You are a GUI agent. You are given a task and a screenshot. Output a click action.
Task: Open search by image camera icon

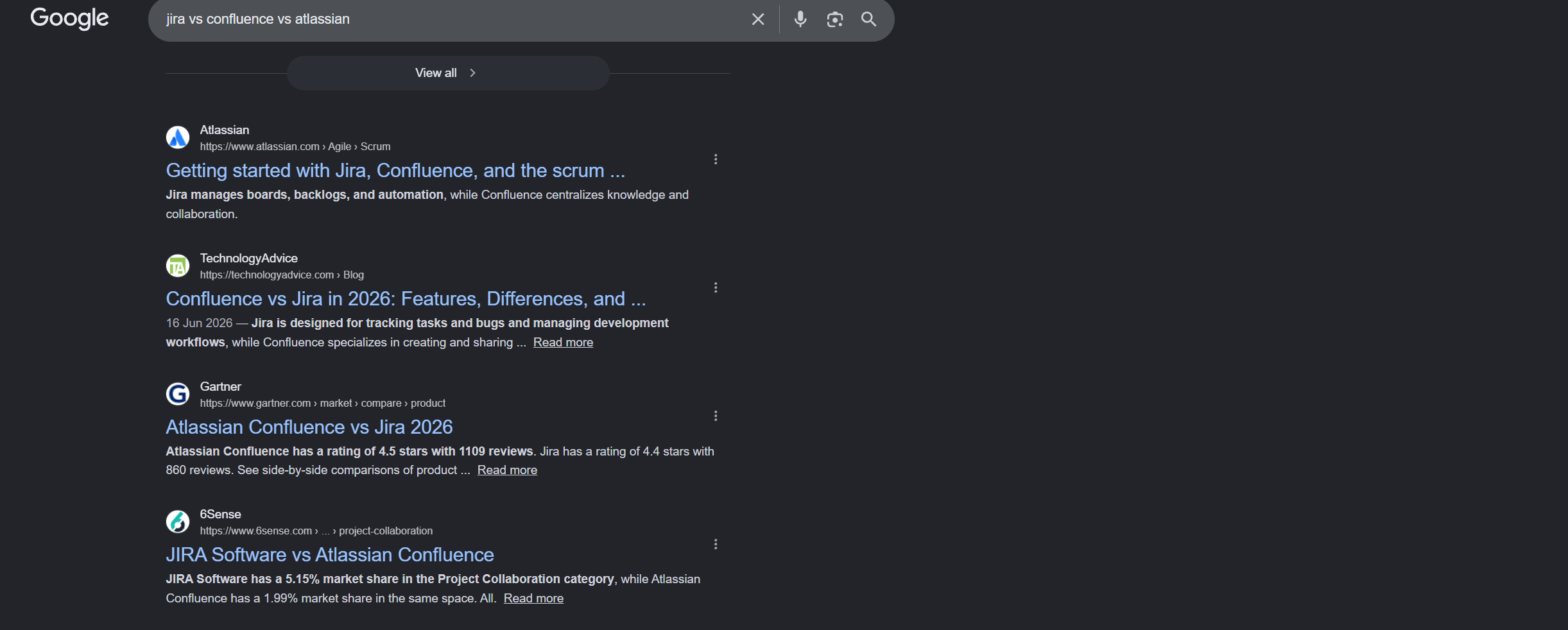[834, 19]
